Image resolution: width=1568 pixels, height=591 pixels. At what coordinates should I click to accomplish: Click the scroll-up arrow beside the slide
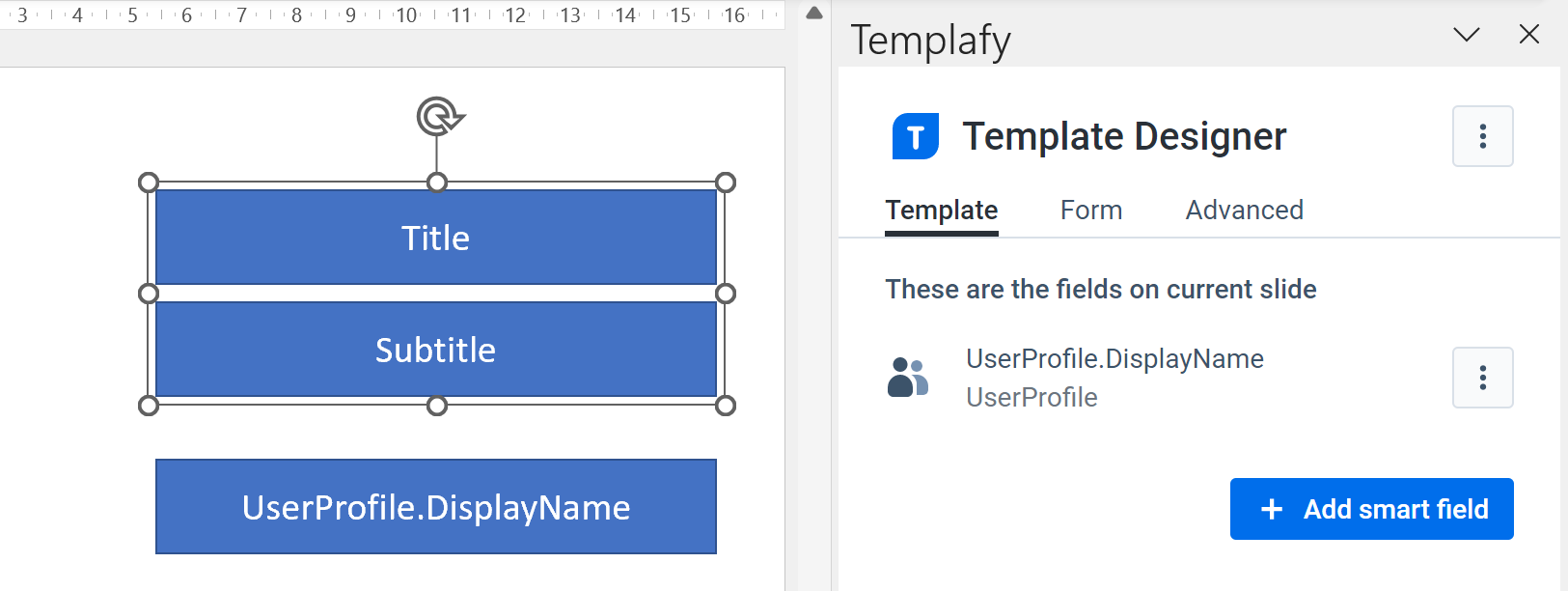pyautogui.click(x=813, y=14)
